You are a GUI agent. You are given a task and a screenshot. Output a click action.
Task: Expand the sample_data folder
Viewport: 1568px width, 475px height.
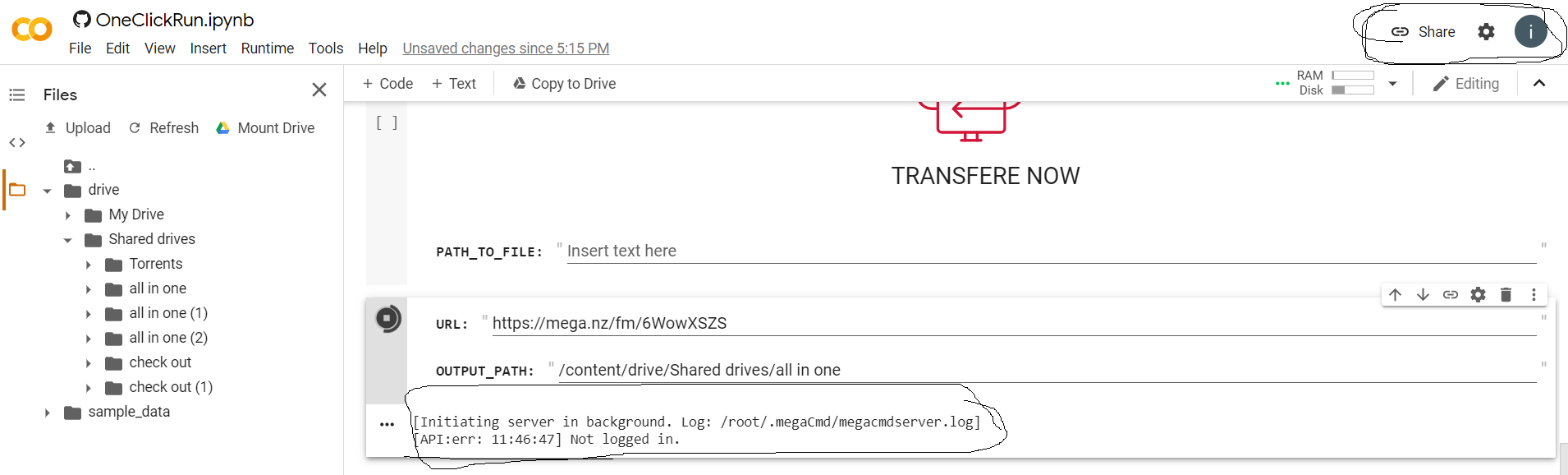48,413
